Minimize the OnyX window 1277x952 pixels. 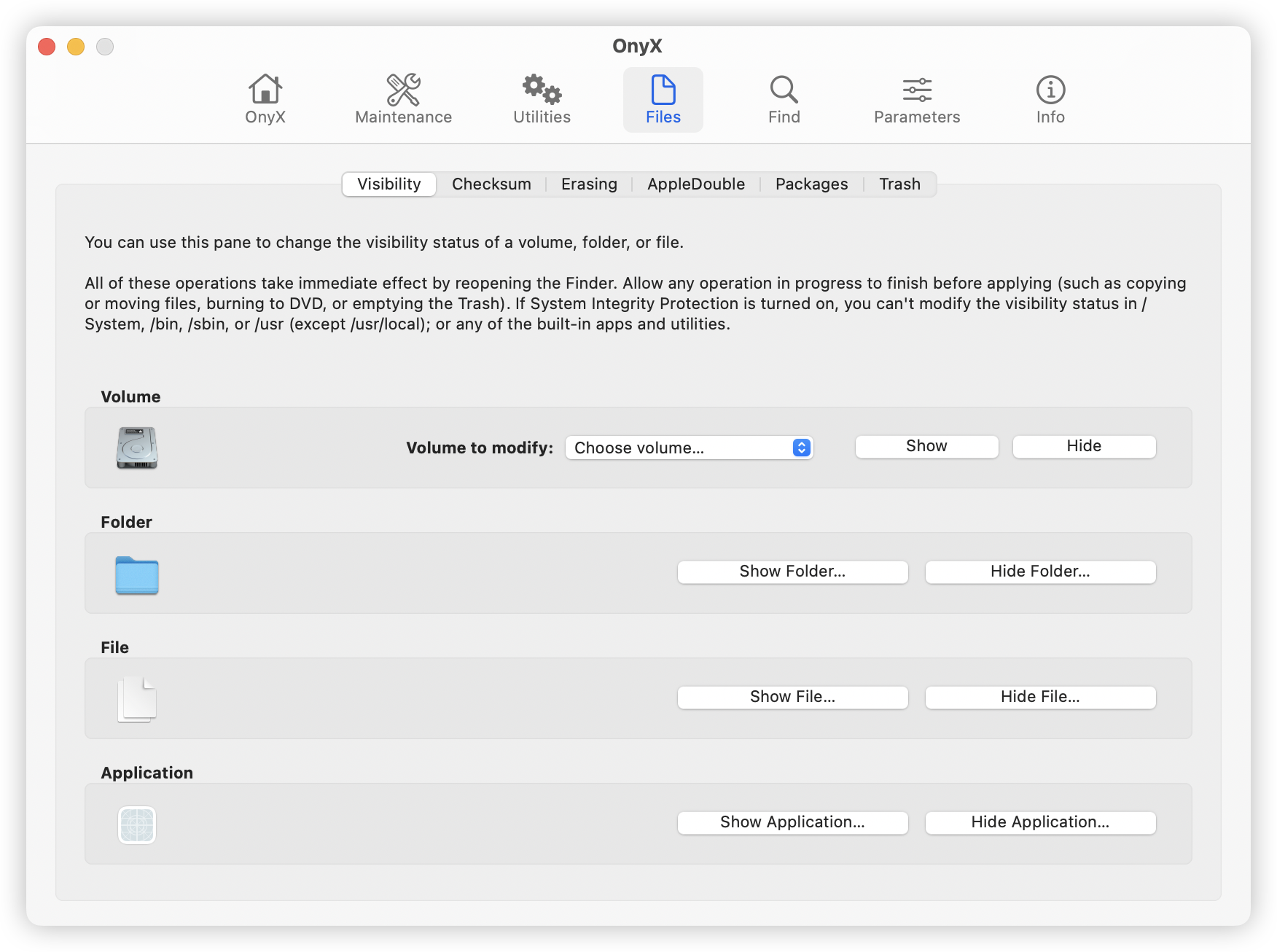pyautogui.click(x=76, y=47)
